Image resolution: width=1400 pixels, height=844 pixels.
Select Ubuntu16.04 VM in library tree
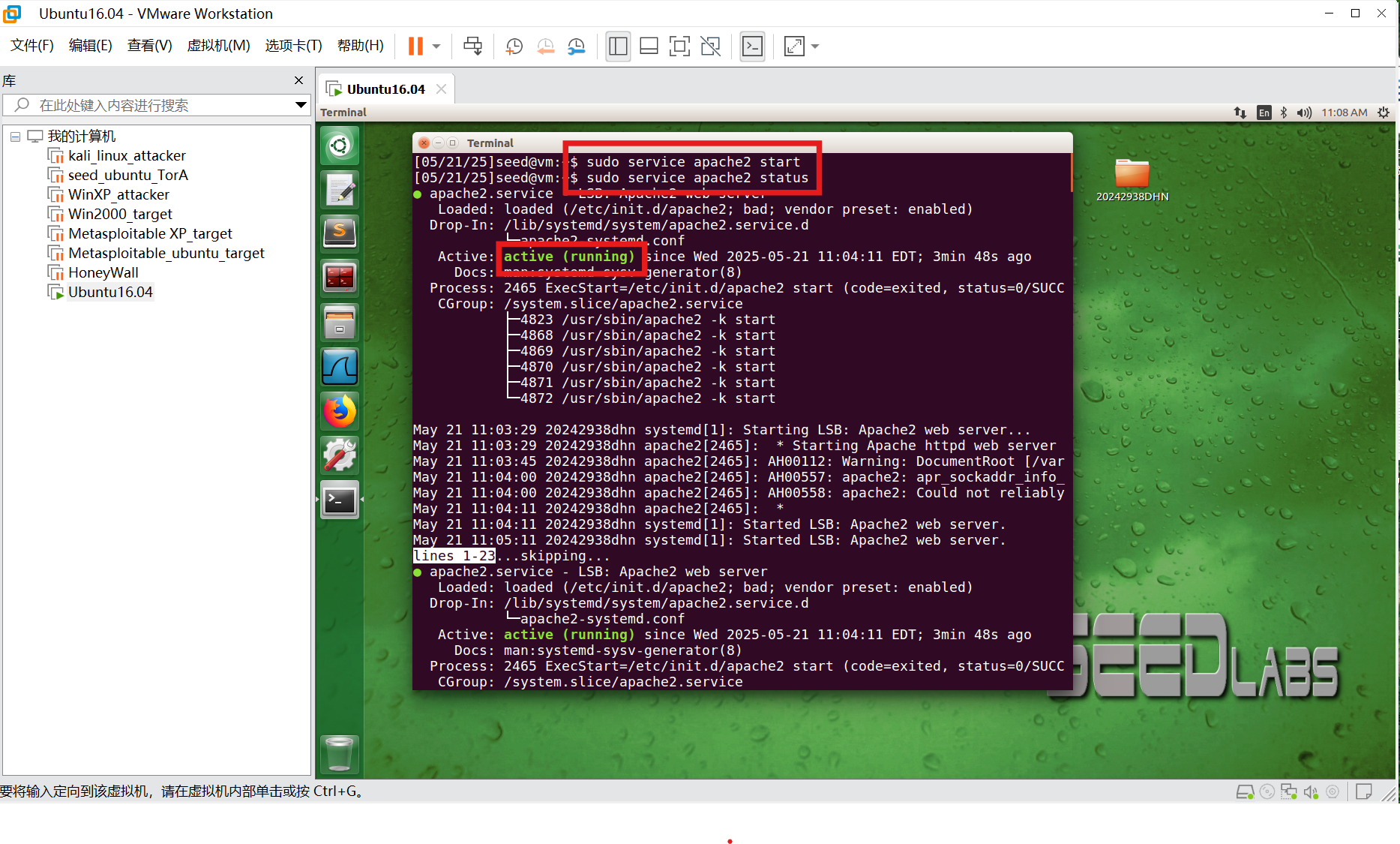[x=110, y=292]
